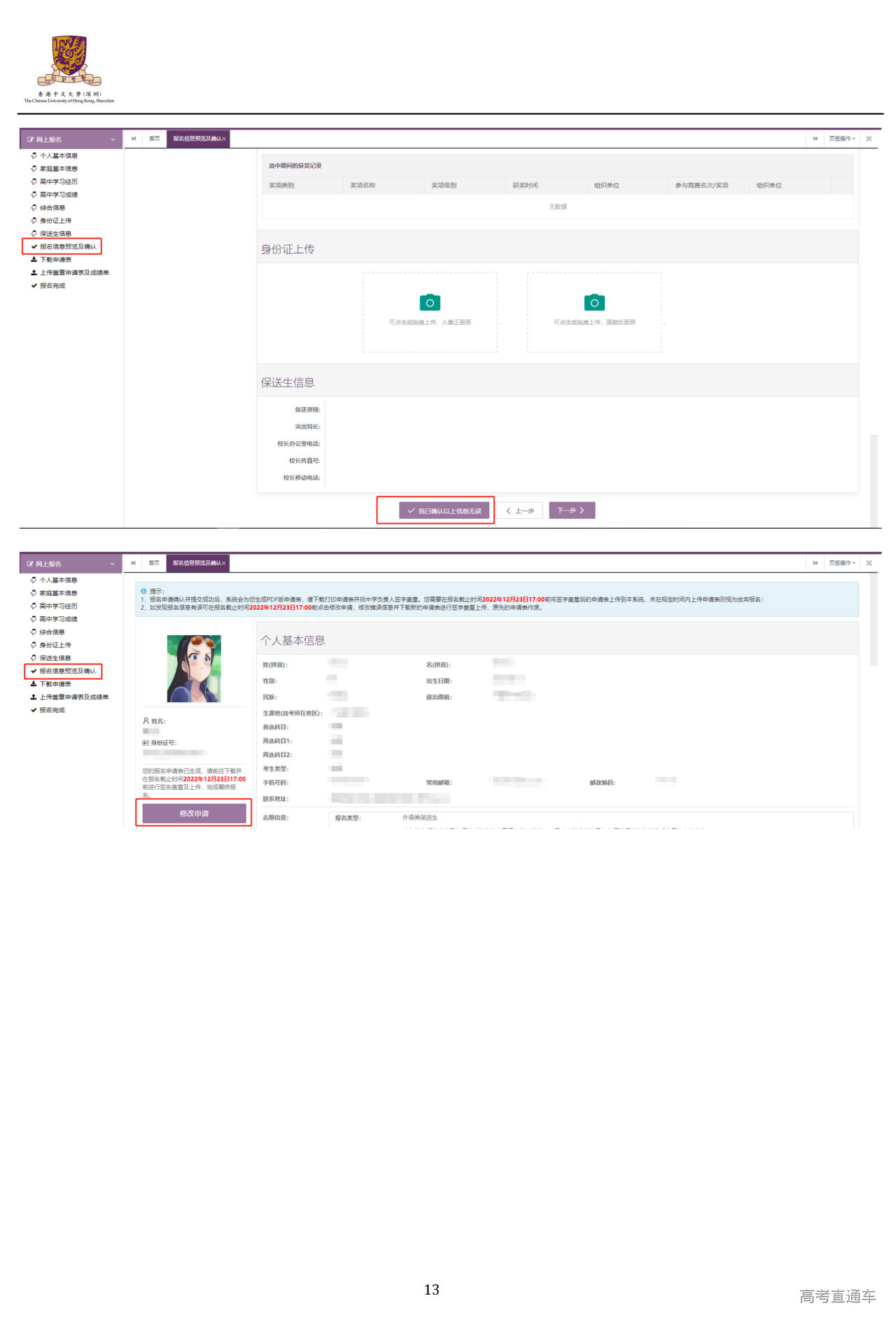Close 报名信息预览及确认 tab in upper screenshot
The width and height of the screenshot is (896, 1324).
coord(224,139)
